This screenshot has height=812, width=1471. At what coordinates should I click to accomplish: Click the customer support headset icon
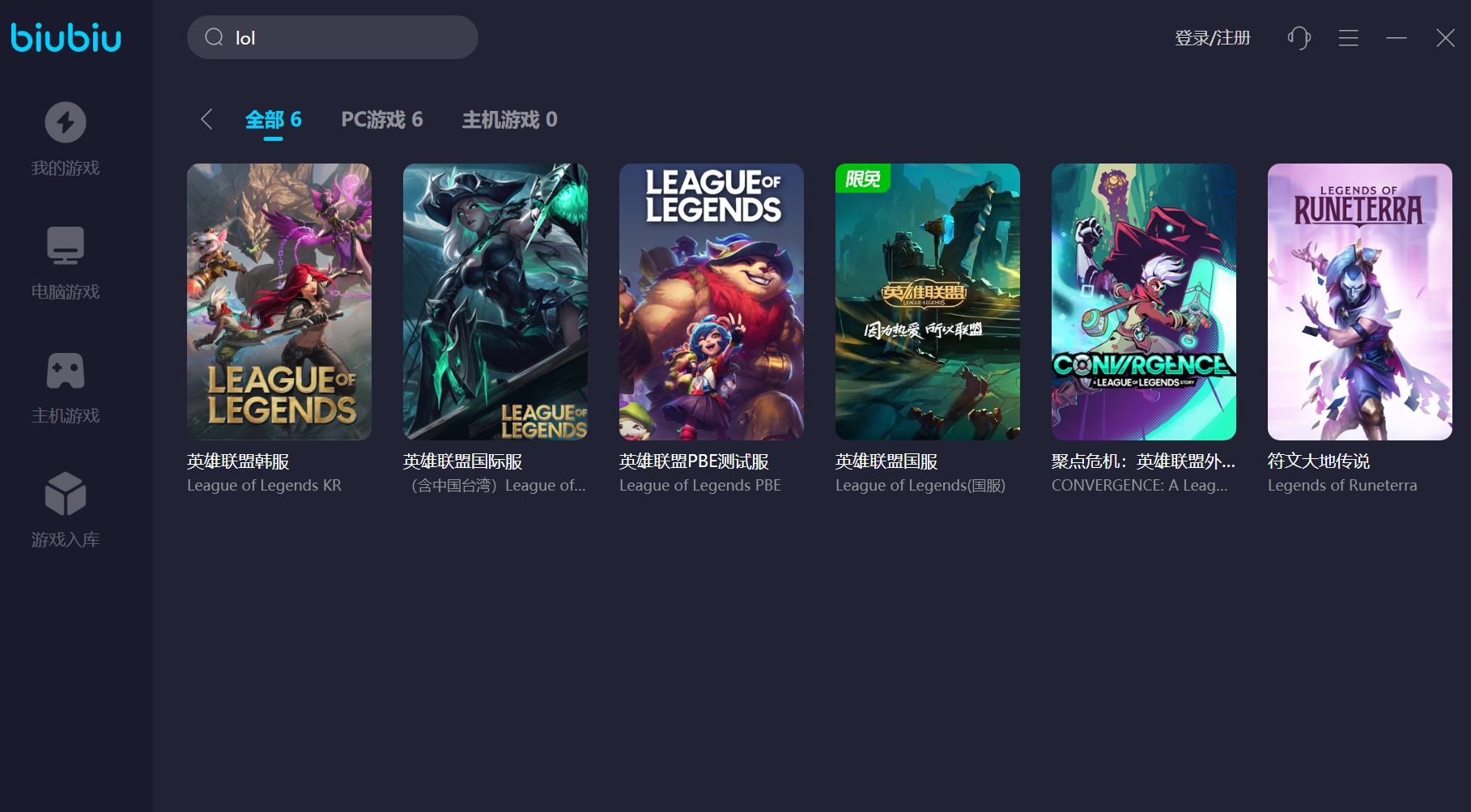coord(1299,37)
